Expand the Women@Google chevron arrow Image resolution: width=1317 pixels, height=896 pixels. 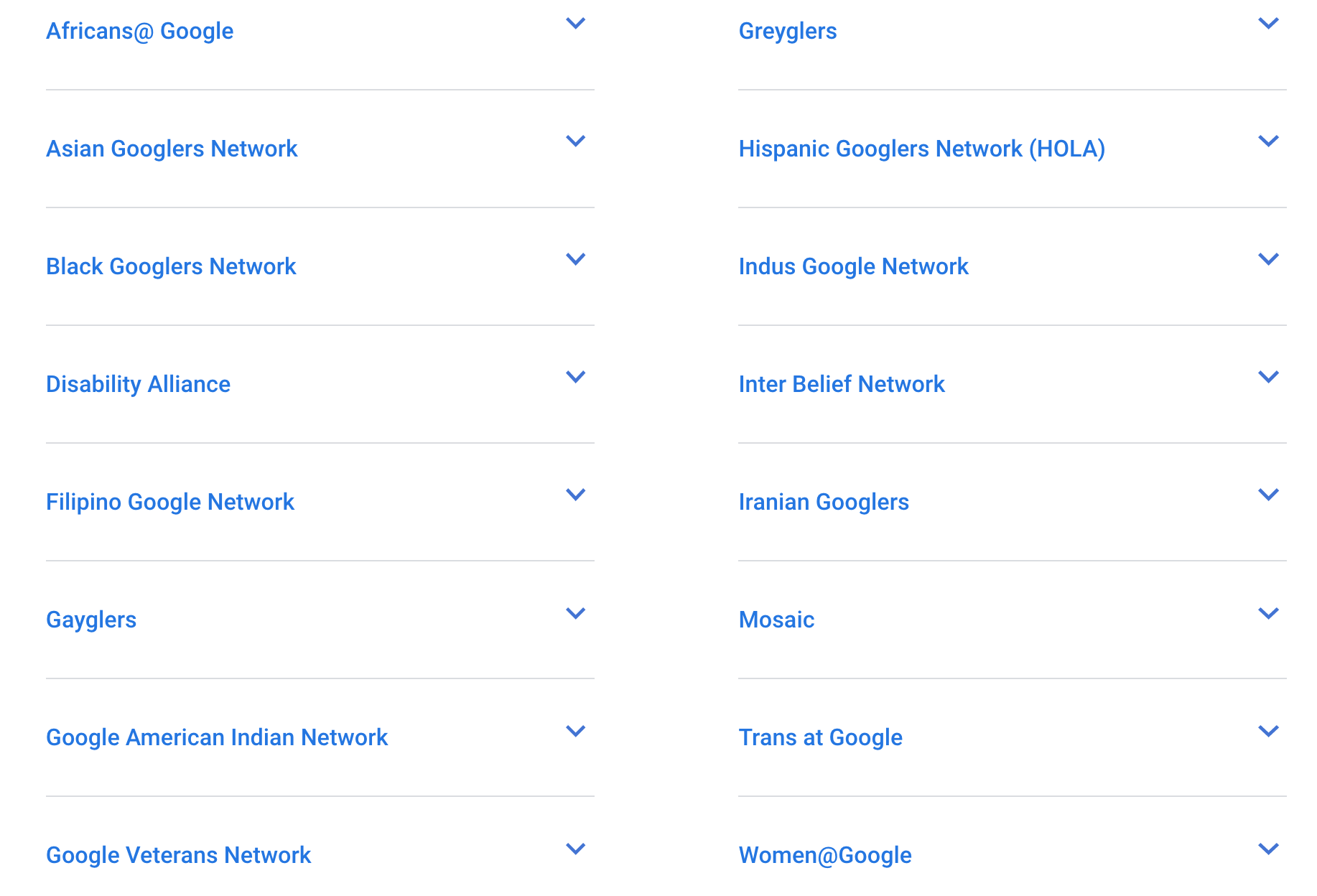pyautogui.click(x=1268, y=849)
